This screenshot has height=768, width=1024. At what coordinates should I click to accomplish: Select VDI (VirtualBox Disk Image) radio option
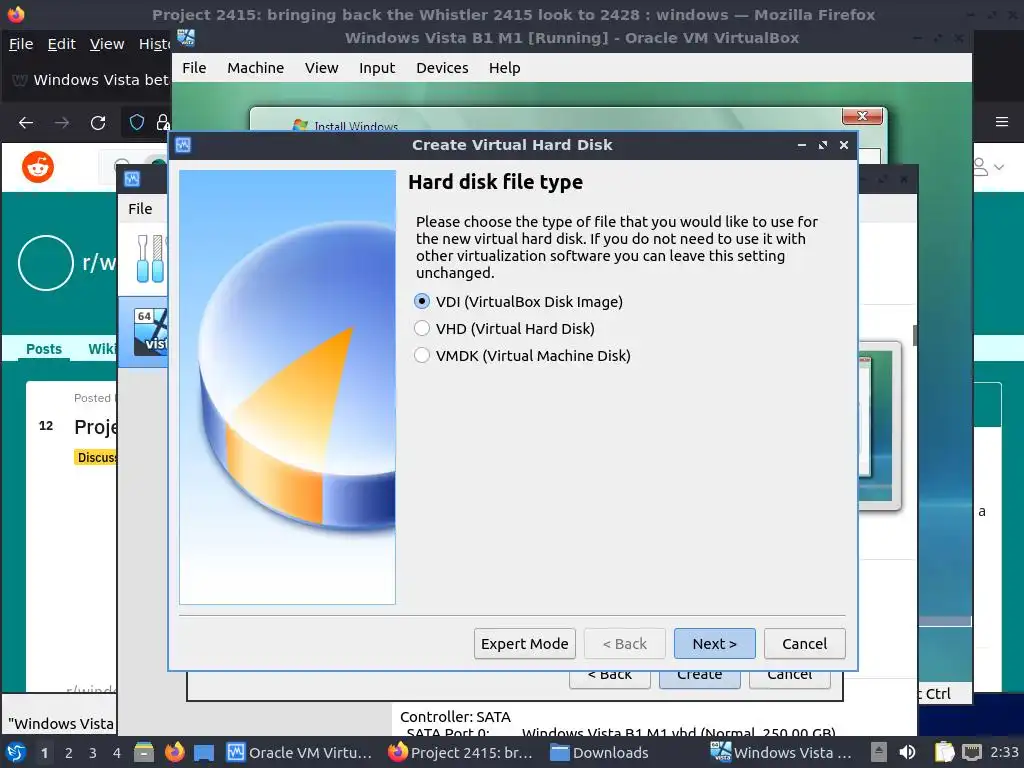pos(519,302)
